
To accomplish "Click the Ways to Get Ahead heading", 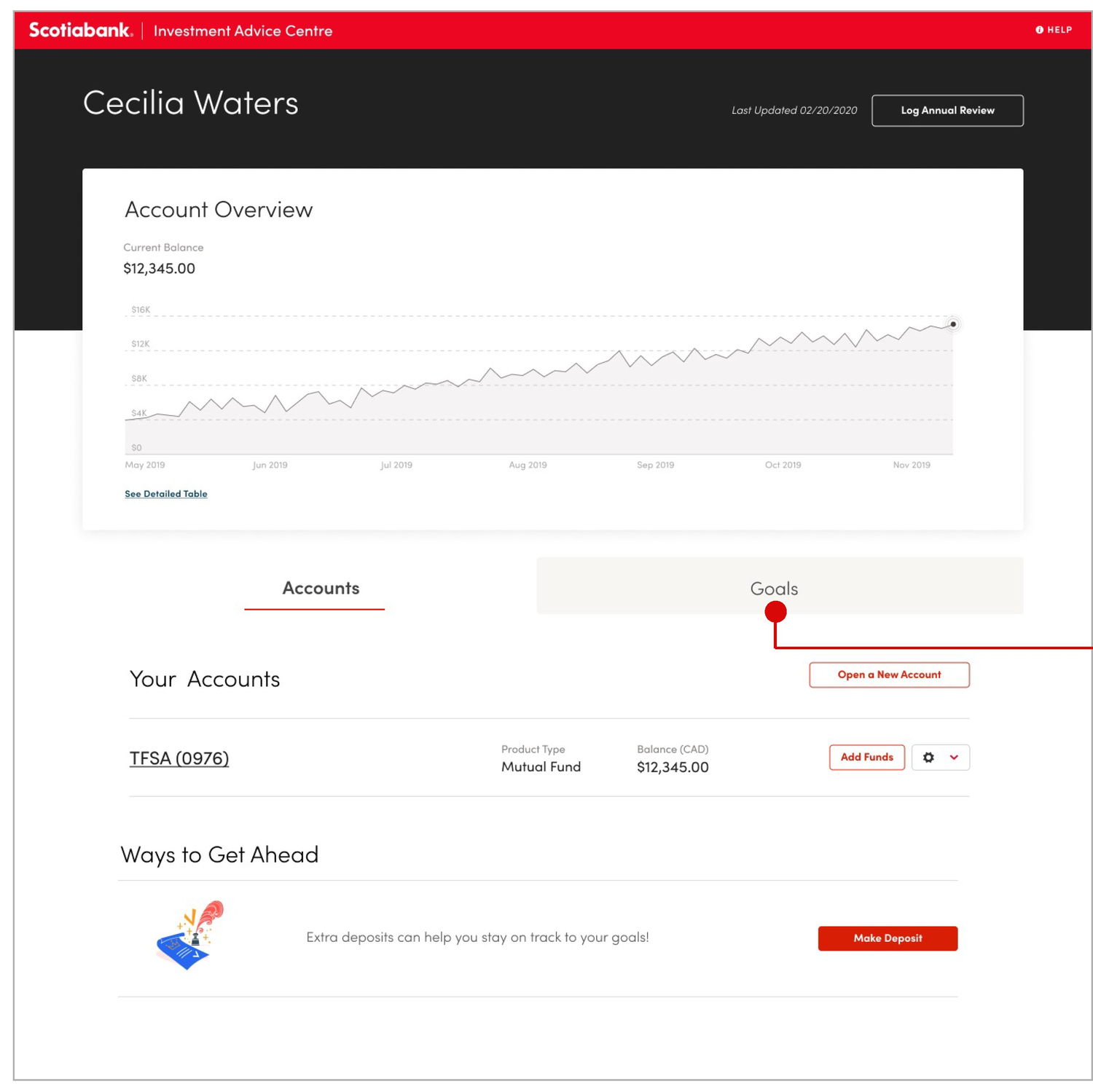I will click(x=219, y=855).
